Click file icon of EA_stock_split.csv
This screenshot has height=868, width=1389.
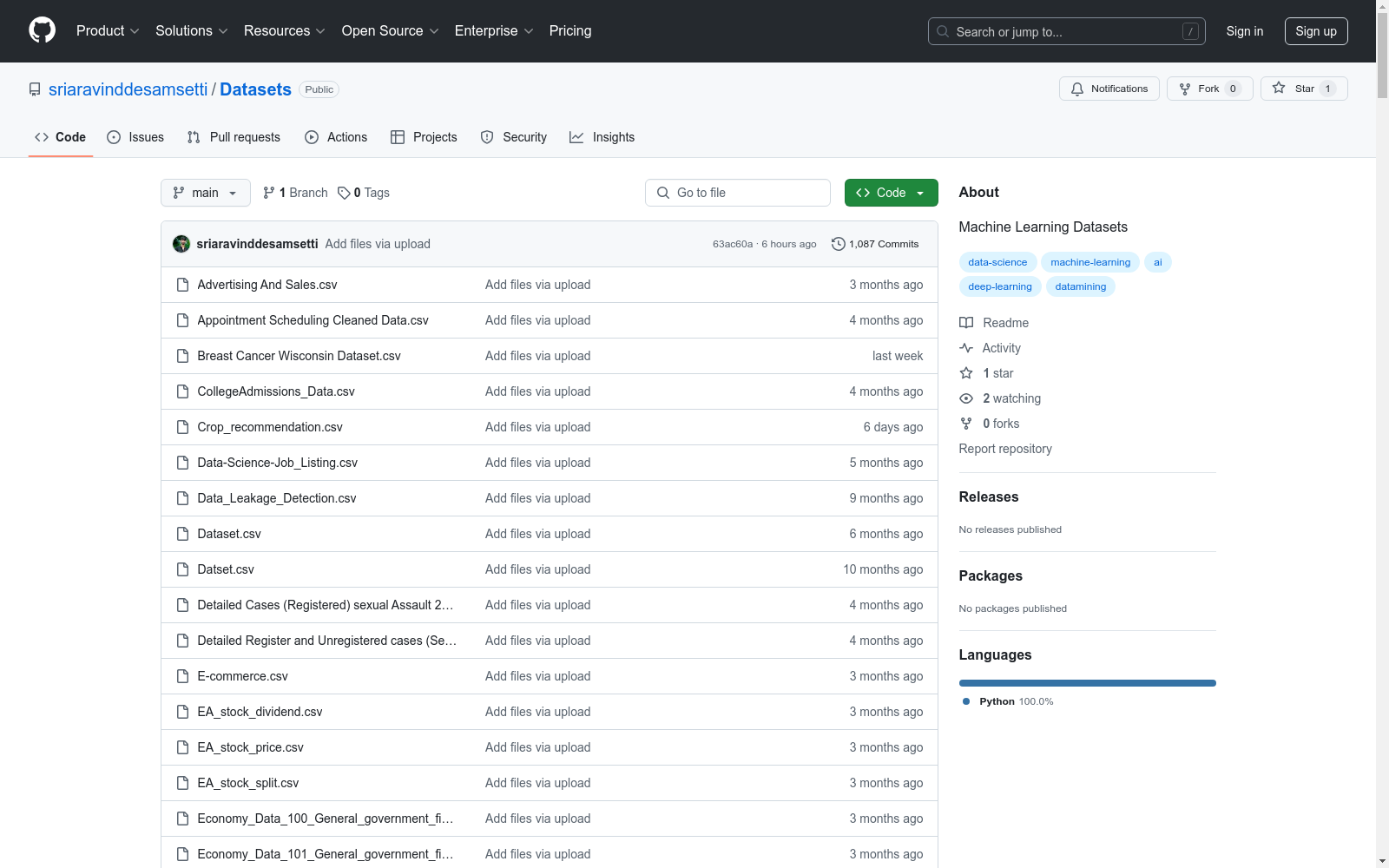[182, 783]
